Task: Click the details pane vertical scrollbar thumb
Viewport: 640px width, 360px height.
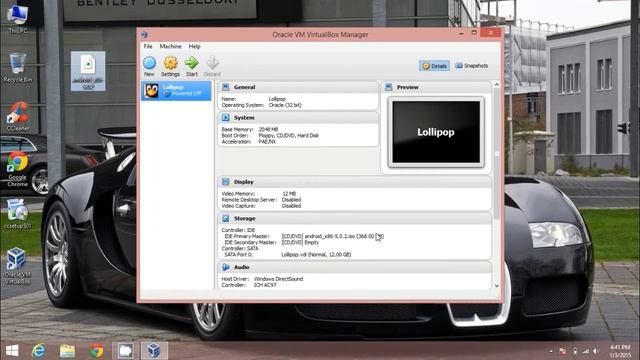Action: click(497, 153)
